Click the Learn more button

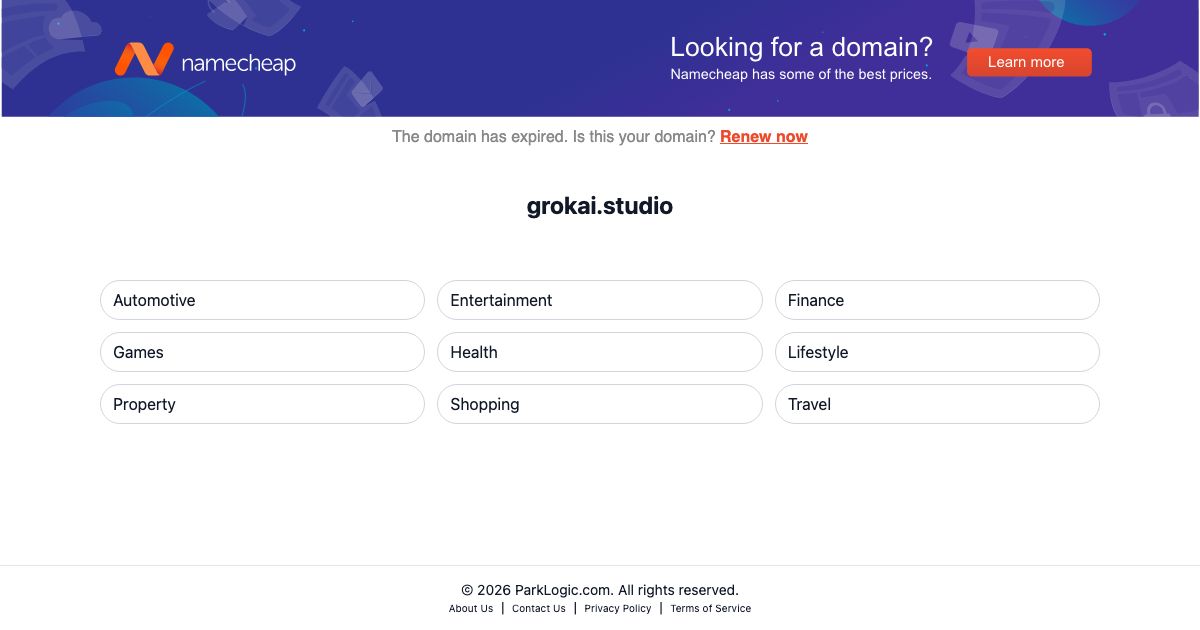[1029, 62]
